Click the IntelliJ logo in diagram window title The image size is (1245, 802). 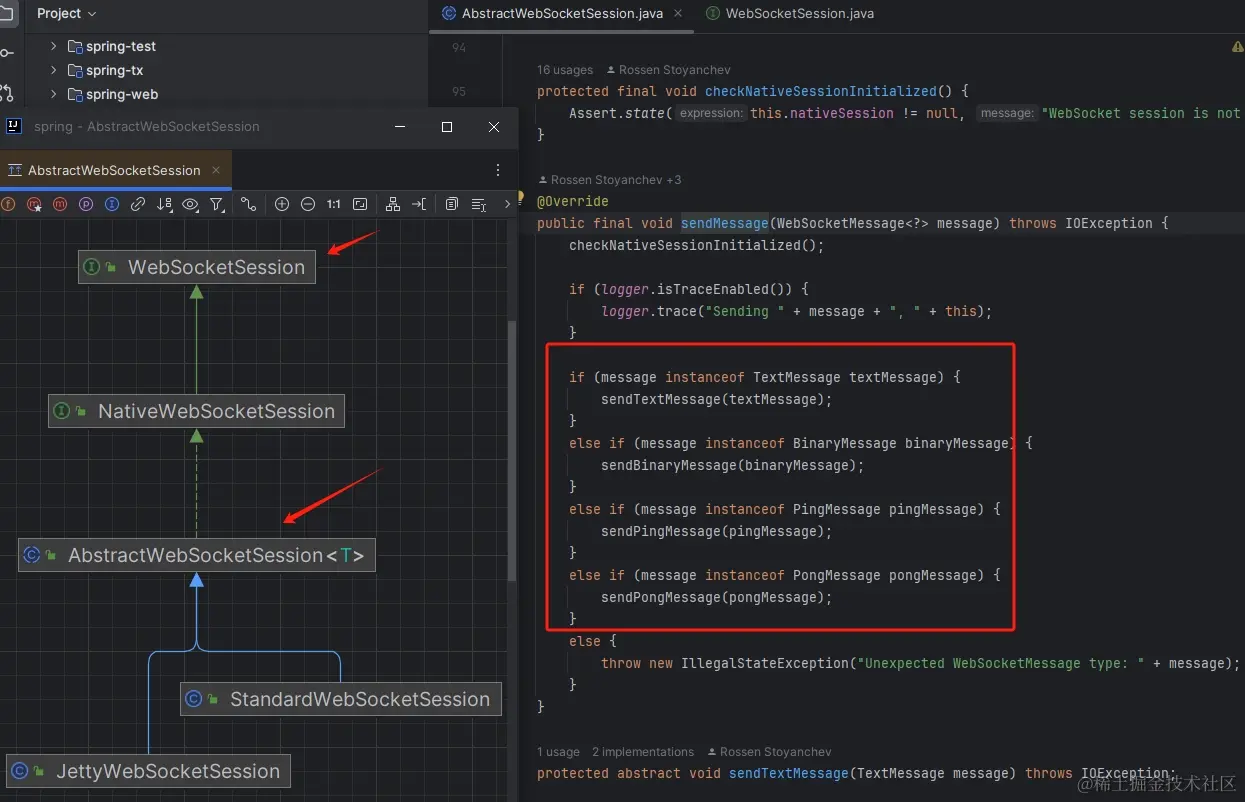pyautogui.click(x=14, y=126)
